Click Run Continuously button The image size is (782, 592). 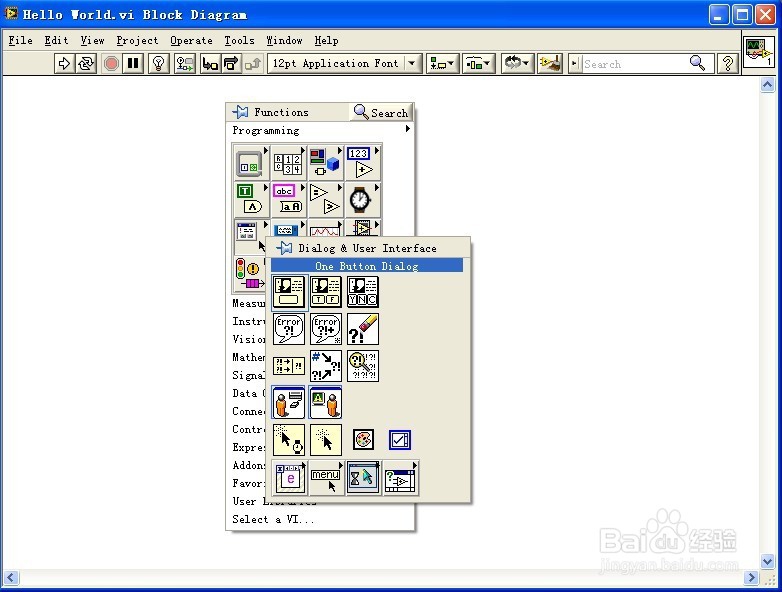pos(86,63)
